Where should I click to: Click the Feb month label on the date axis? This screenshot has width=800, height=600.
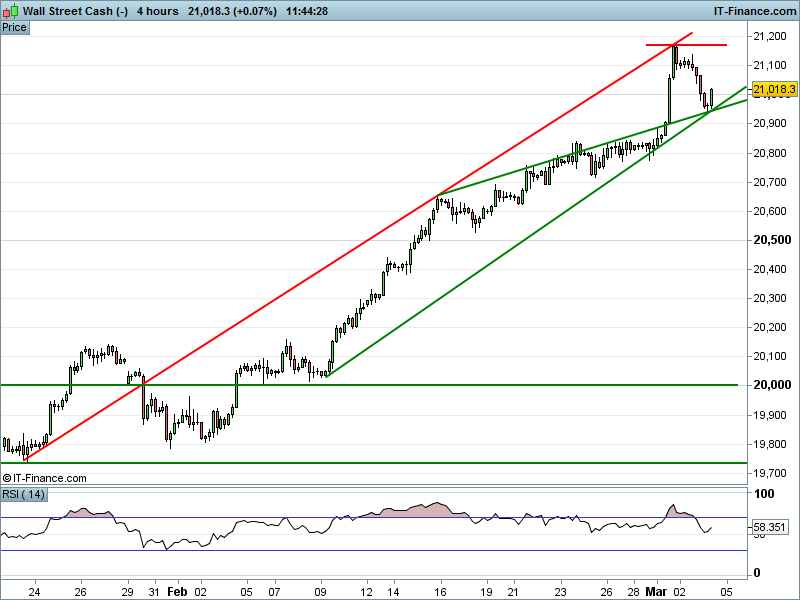coord(177,592)
